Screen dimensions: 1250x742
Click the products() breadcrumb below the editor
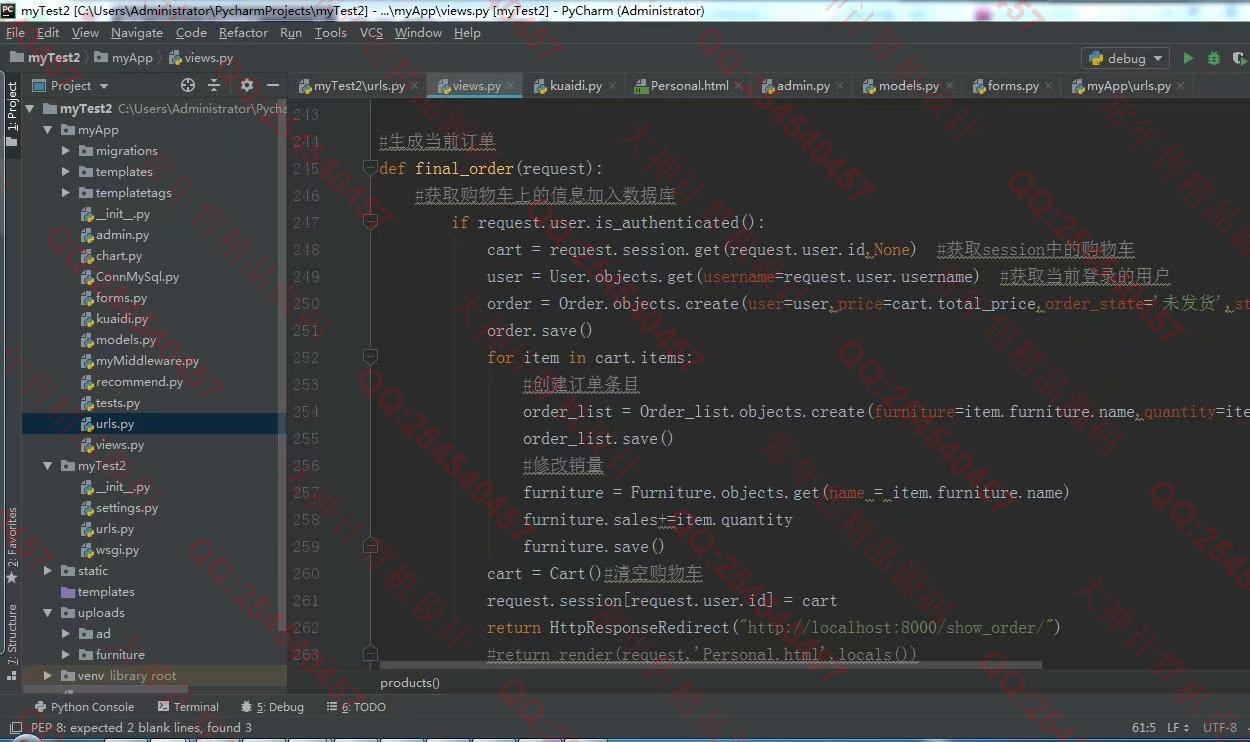(x=409, y=683)
